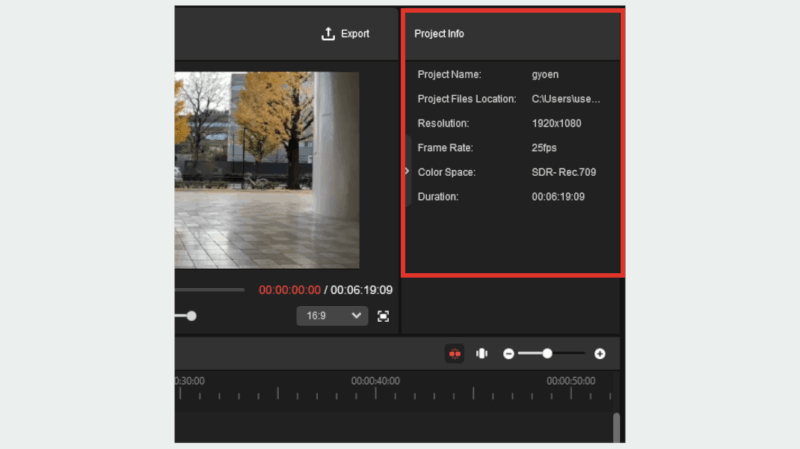This screenshot has height=449, width=800.
Task: Click the preview playback slider handle
Action: coord(191,316)
